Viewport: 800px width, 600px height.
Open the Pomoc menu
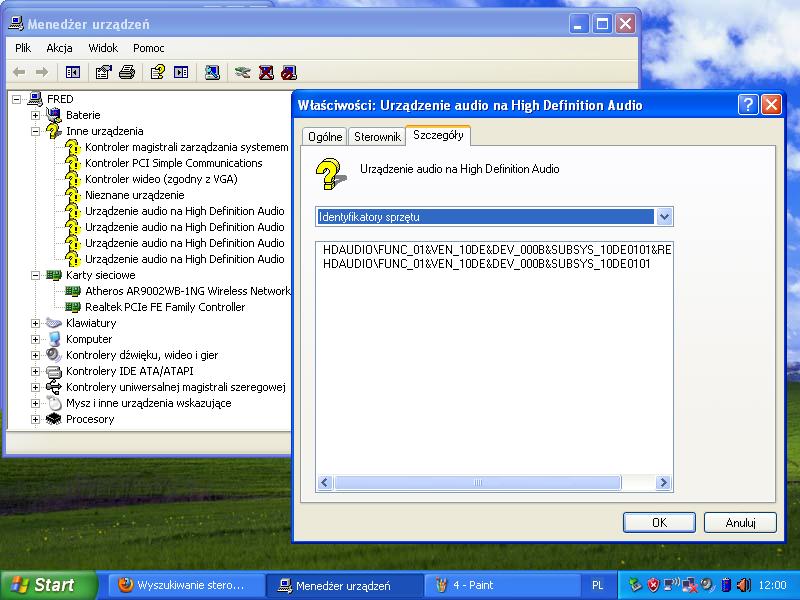[x=148, y=48]
